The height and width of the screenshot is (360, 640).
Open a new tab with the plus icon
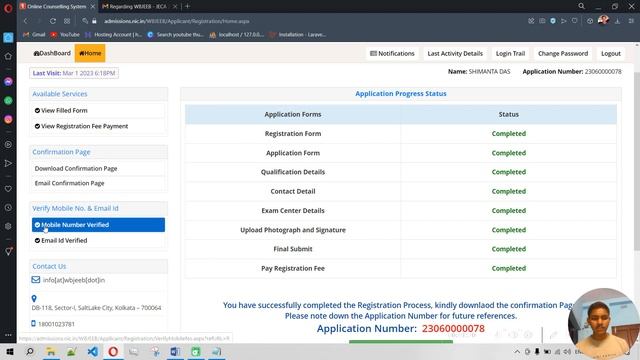[x=187, y=6]
